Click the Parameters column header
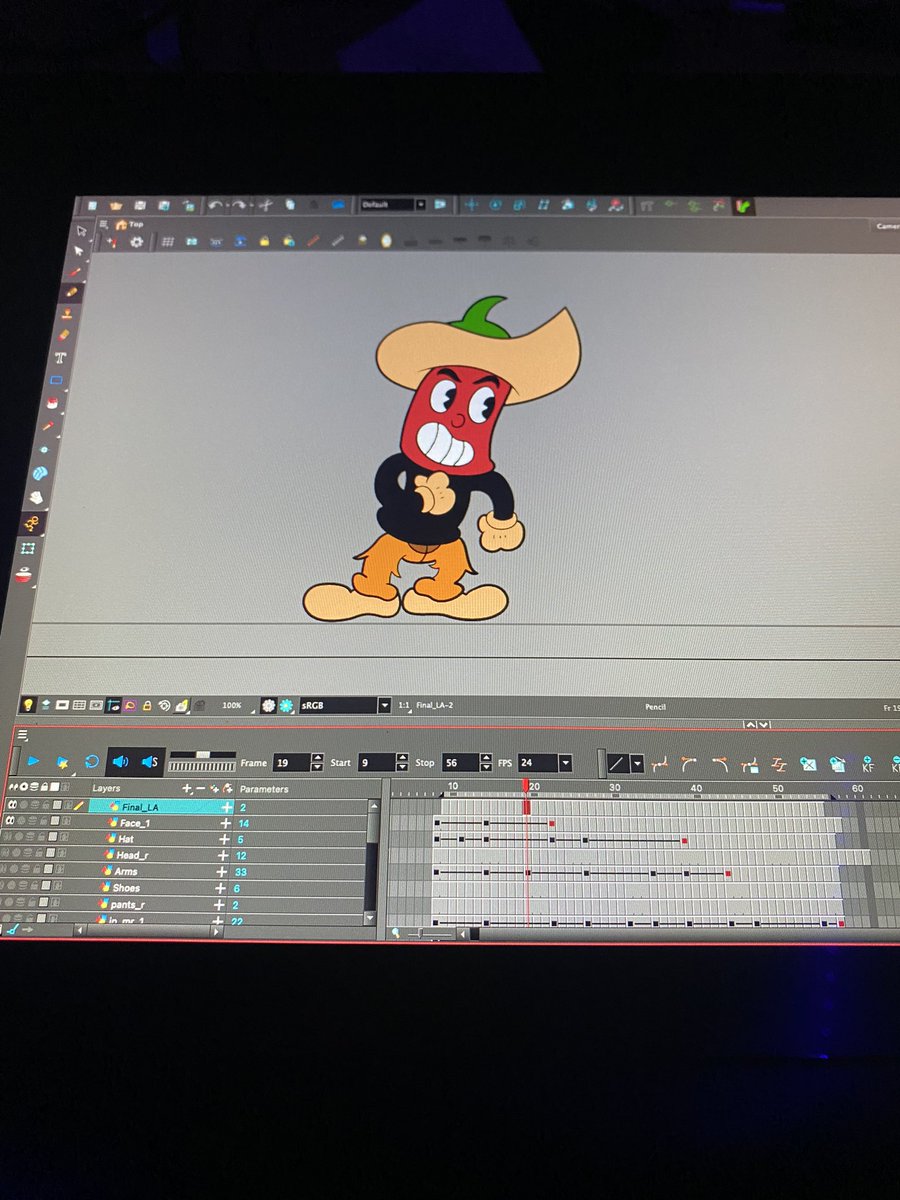Viewport: 900px width, 1200px height. click(264, 789)
